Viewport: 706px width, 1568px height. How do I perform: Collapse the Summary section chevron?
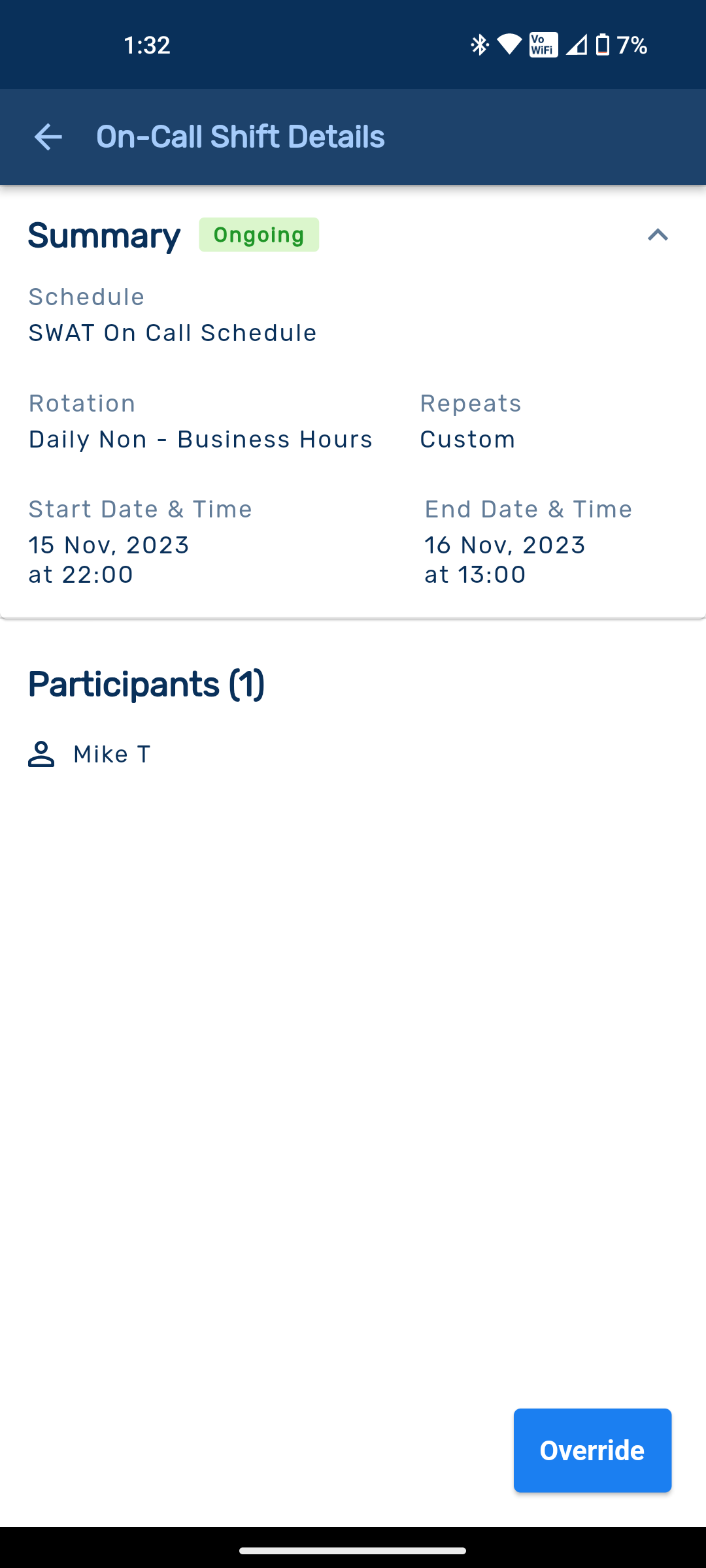point(658,235)
